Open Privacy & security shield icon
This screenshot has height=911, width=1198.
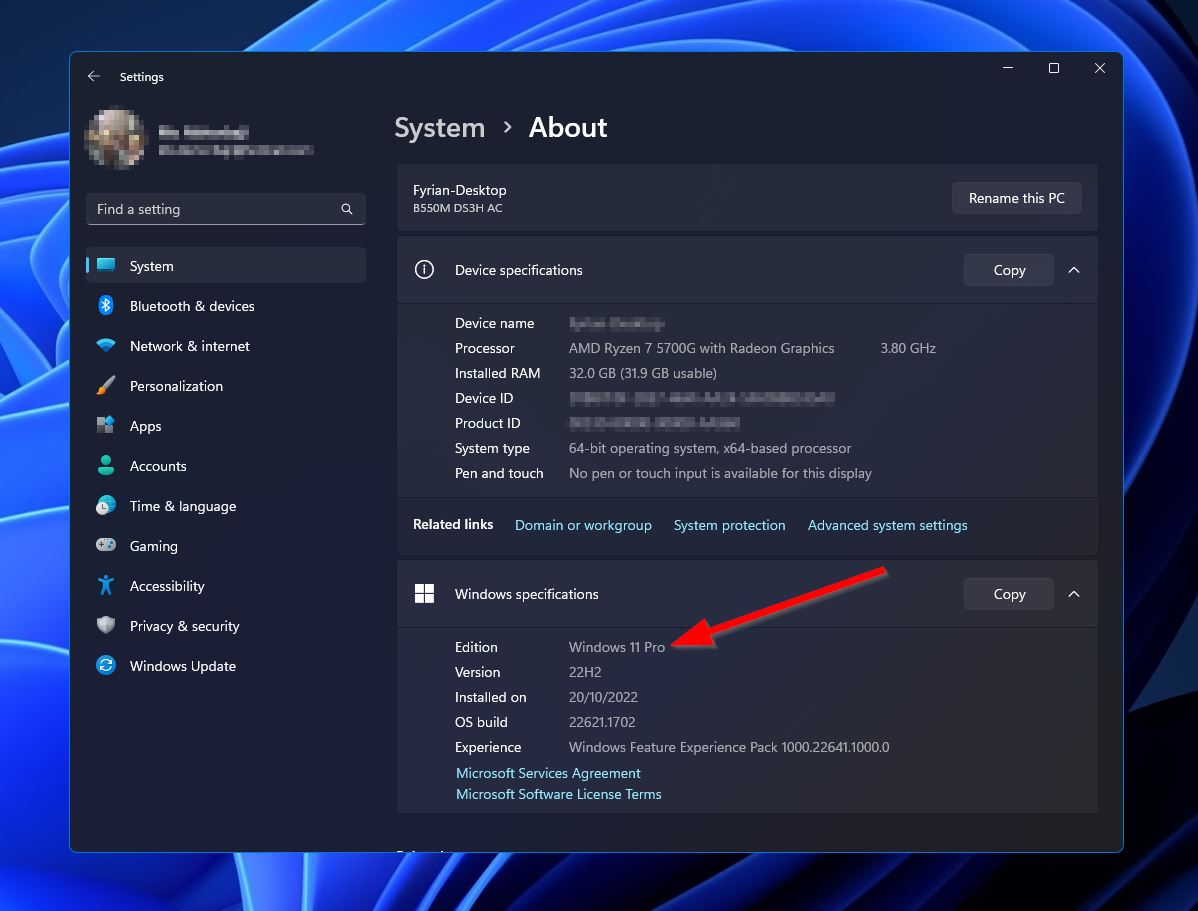pos(106,626)
